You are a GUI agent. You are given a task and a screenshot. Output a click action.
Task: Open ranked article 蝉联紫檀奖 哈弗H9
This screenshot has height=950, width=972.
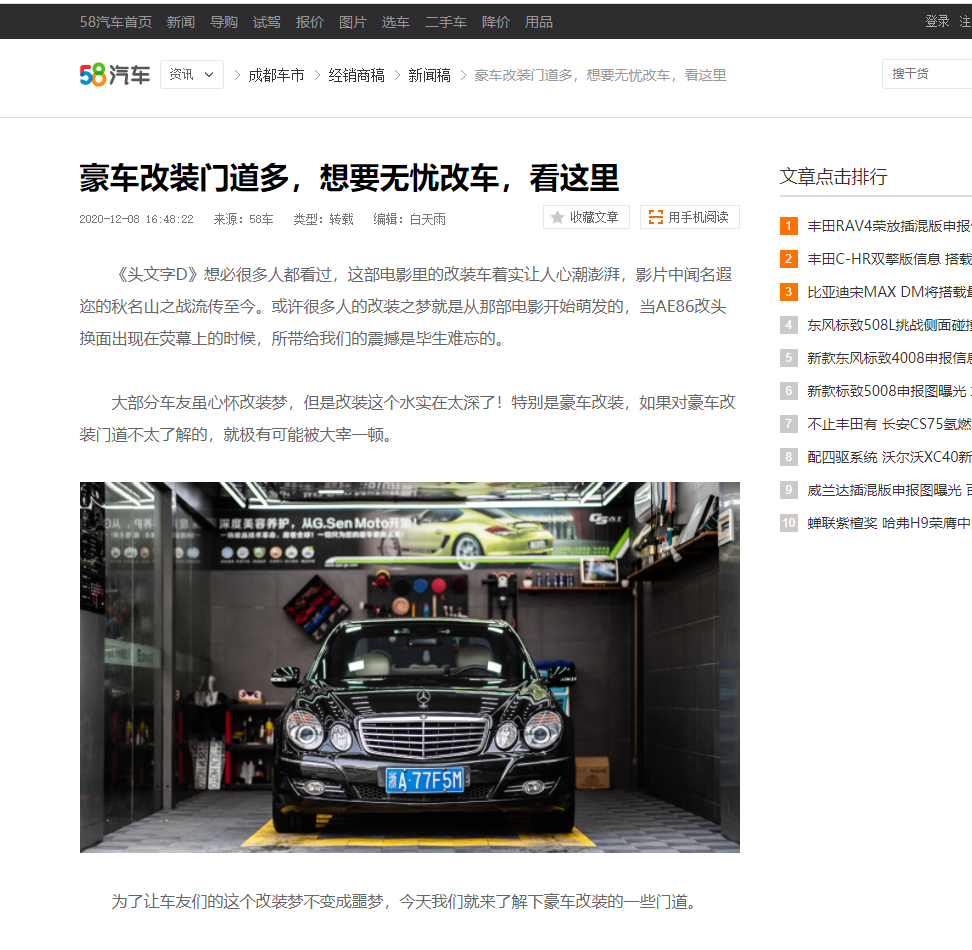click(889, 523)
